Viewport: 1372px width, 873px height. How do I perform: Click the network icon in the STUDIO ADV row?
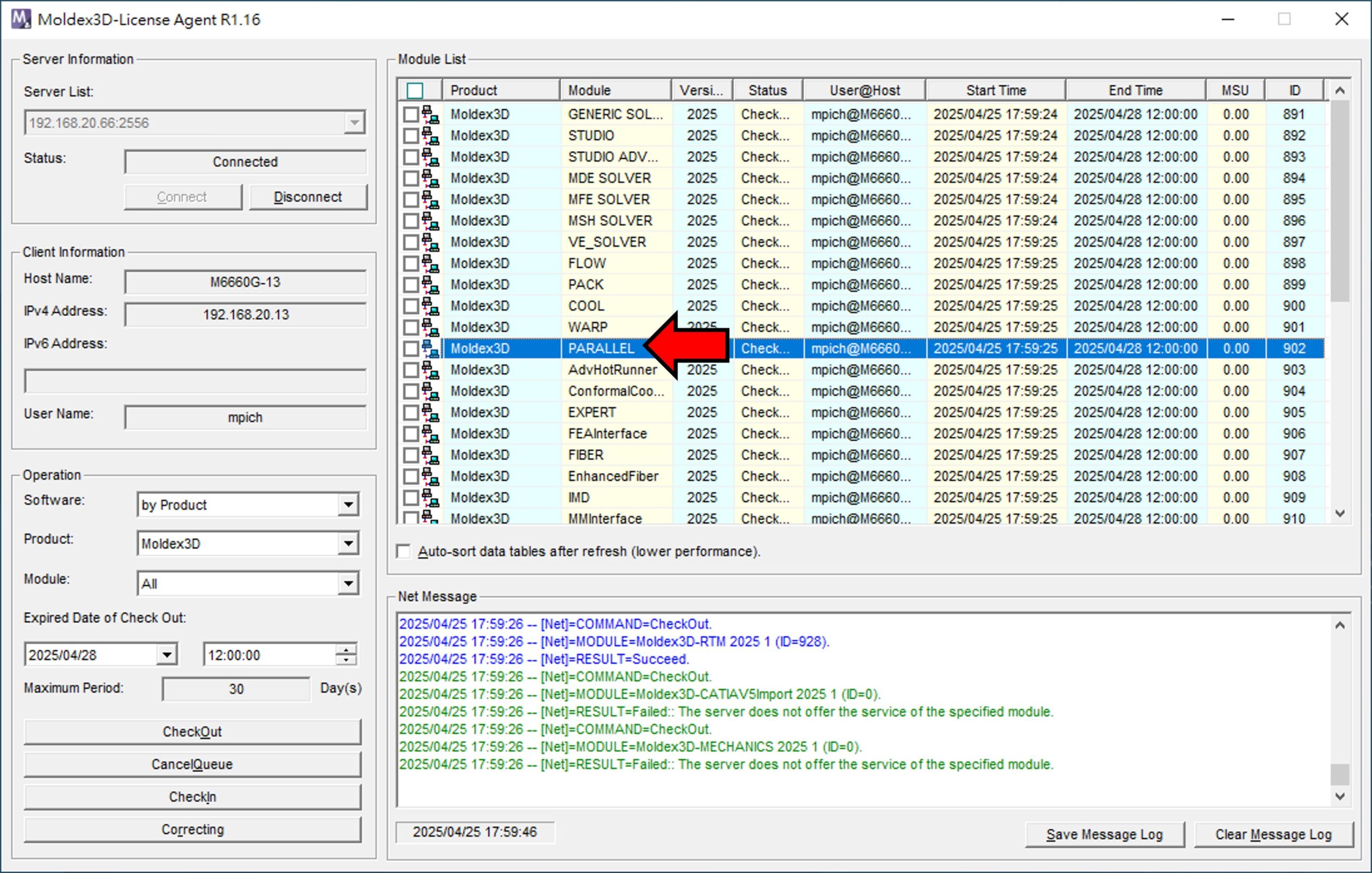click(430, 157)
